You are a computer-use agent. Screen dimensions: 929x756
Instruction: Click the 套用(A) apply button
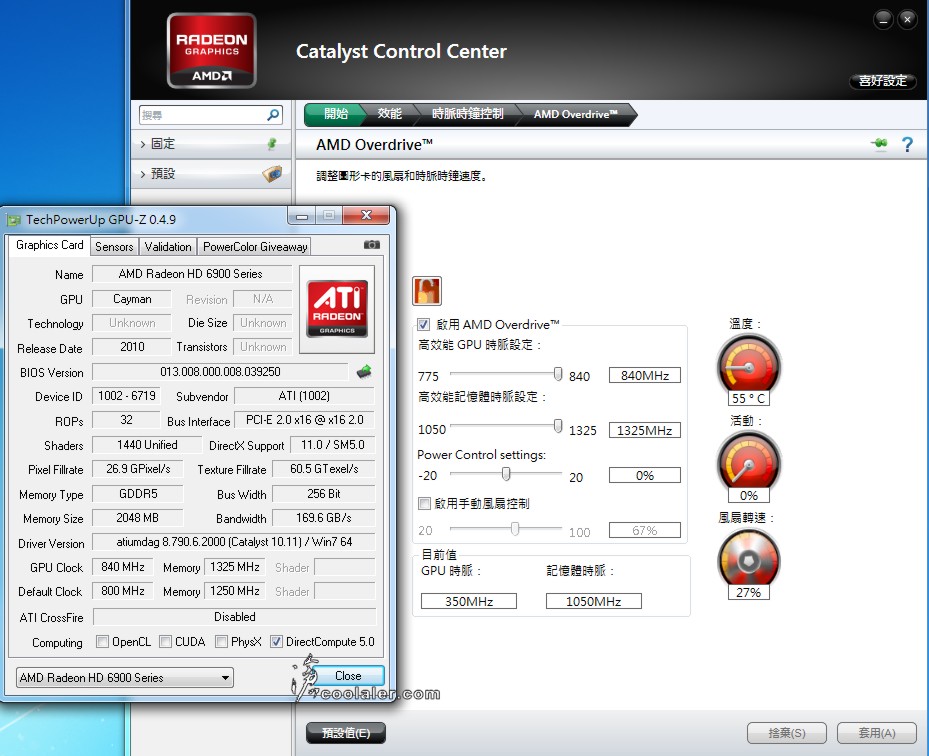[x=877, y=733]
